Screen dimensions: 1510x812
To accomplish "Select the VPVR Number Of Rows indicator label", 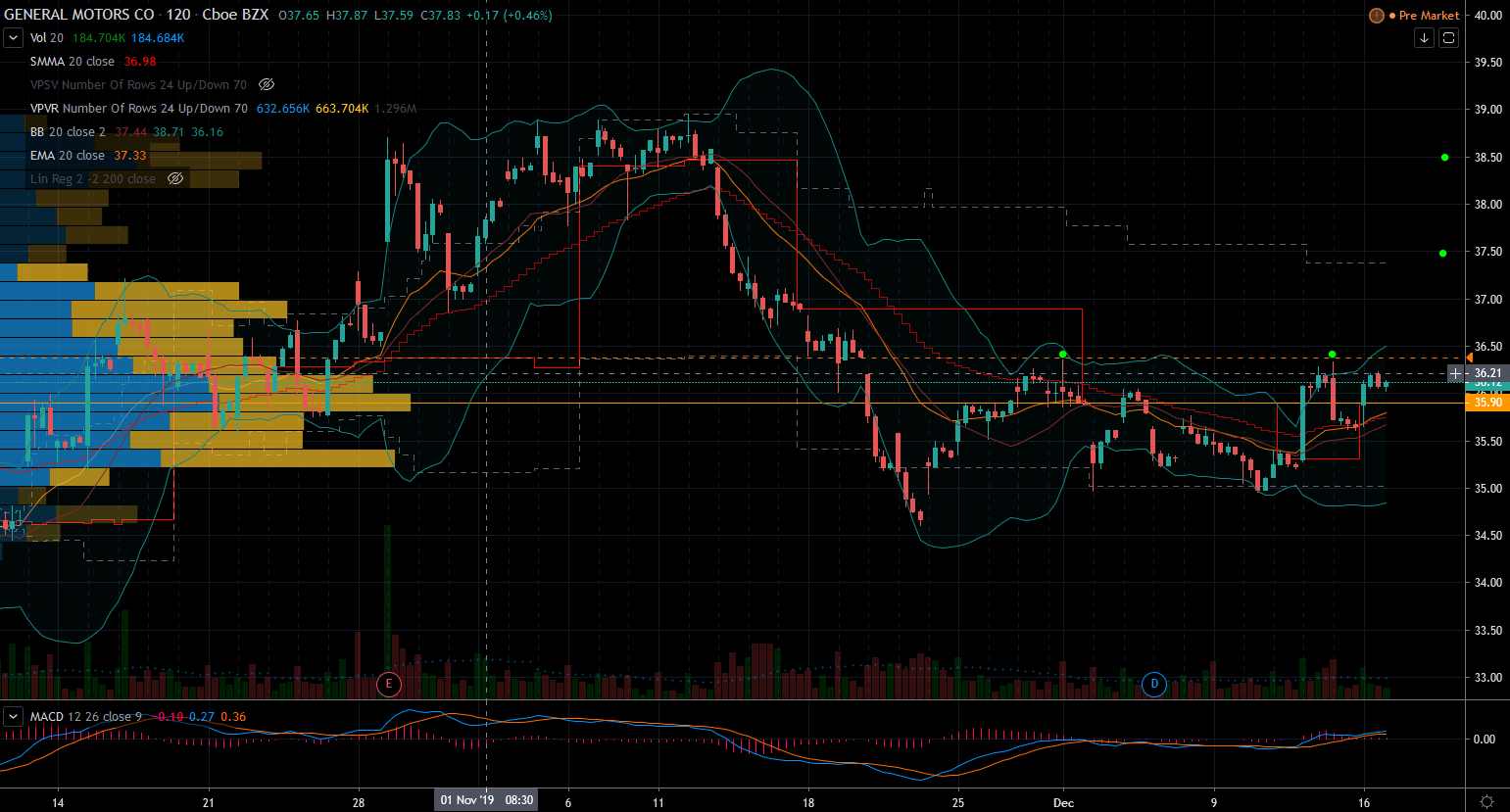I will pos(139,109).
